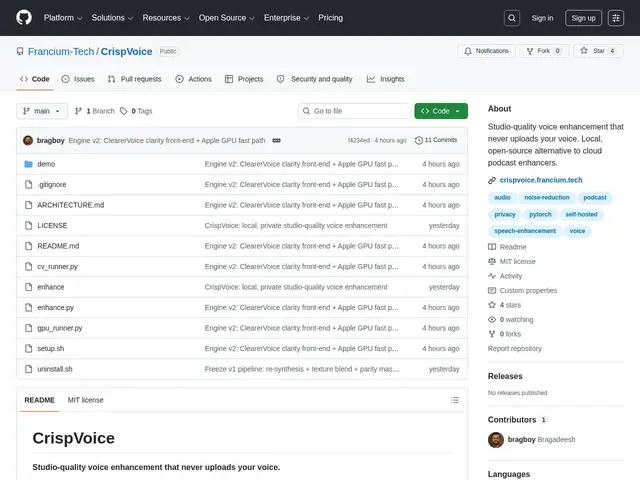Open the appearance settings icon beside Sign up
The image size is (640, 480).
click(616, 18)
